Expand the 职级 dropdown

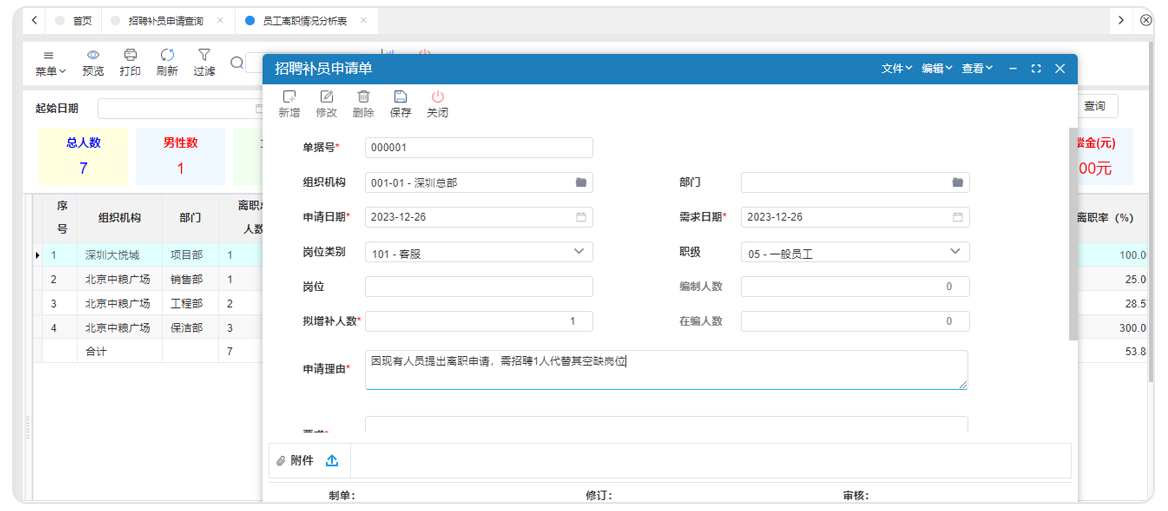[956, 252]
